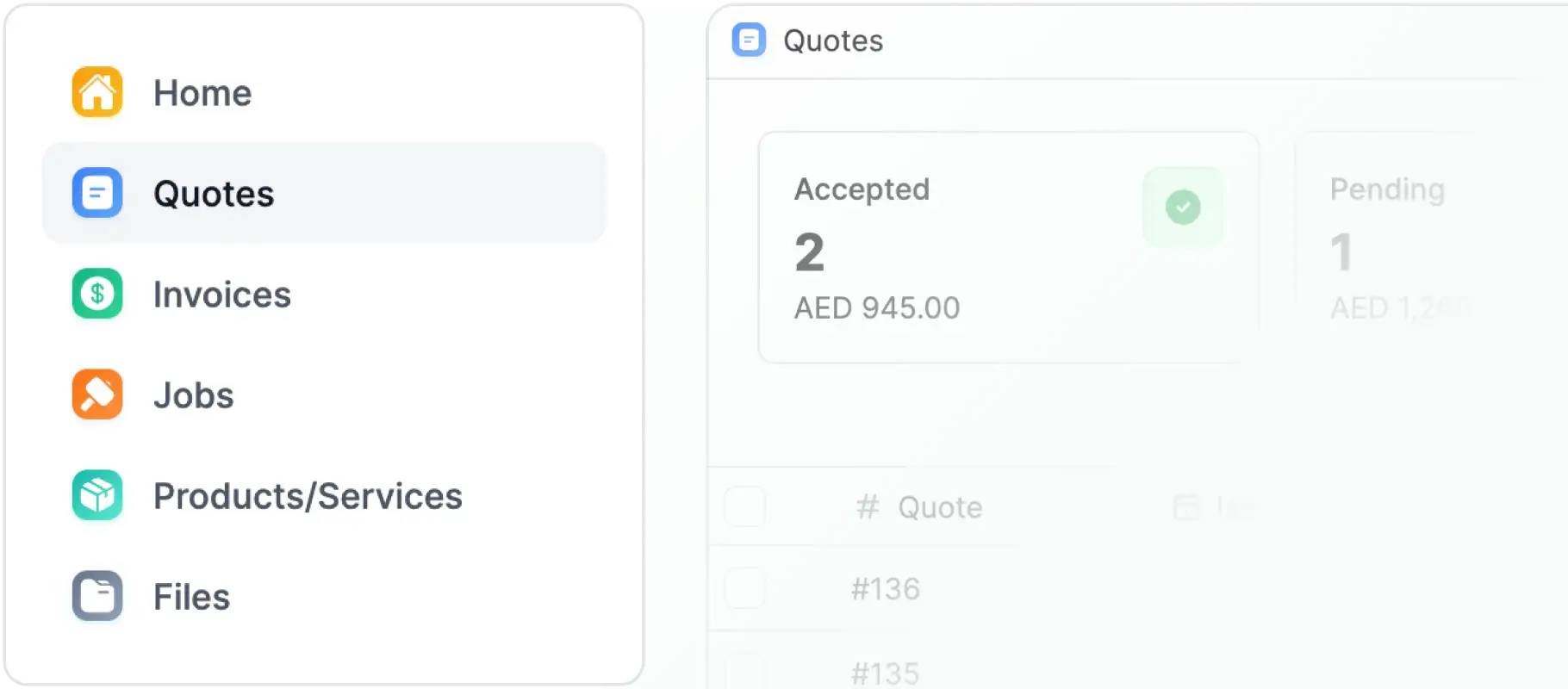1568x689 pixels.
Task: Open quote #136 from the list
Action: point(886,589)
